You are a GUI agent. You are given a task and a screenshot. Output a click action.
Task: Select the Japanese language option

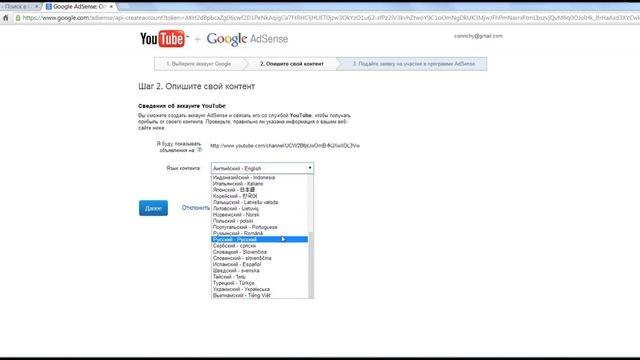(260, 190)
